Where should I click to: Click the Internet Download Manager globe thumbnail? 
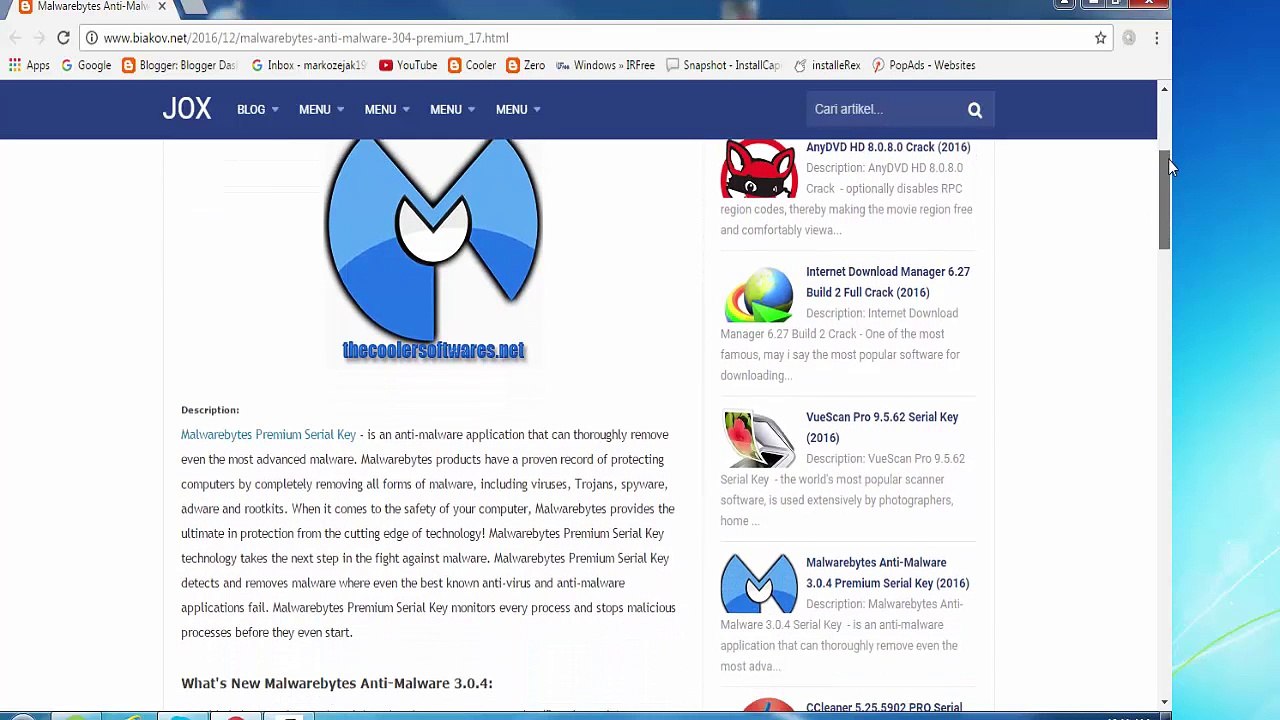(x=759, y=294)
